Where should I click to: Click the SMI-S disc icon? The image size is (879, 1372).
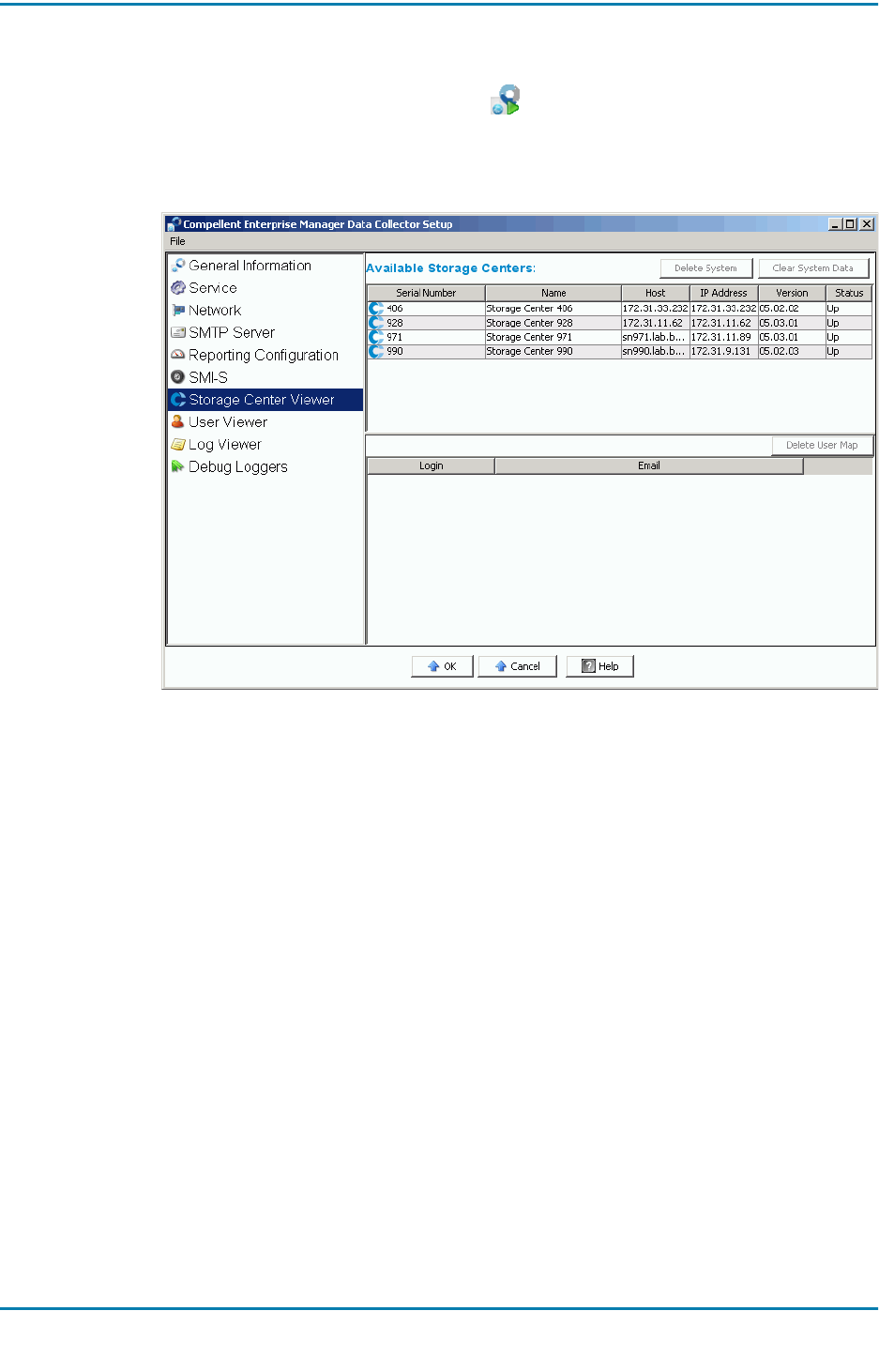(x=178, y=377)
